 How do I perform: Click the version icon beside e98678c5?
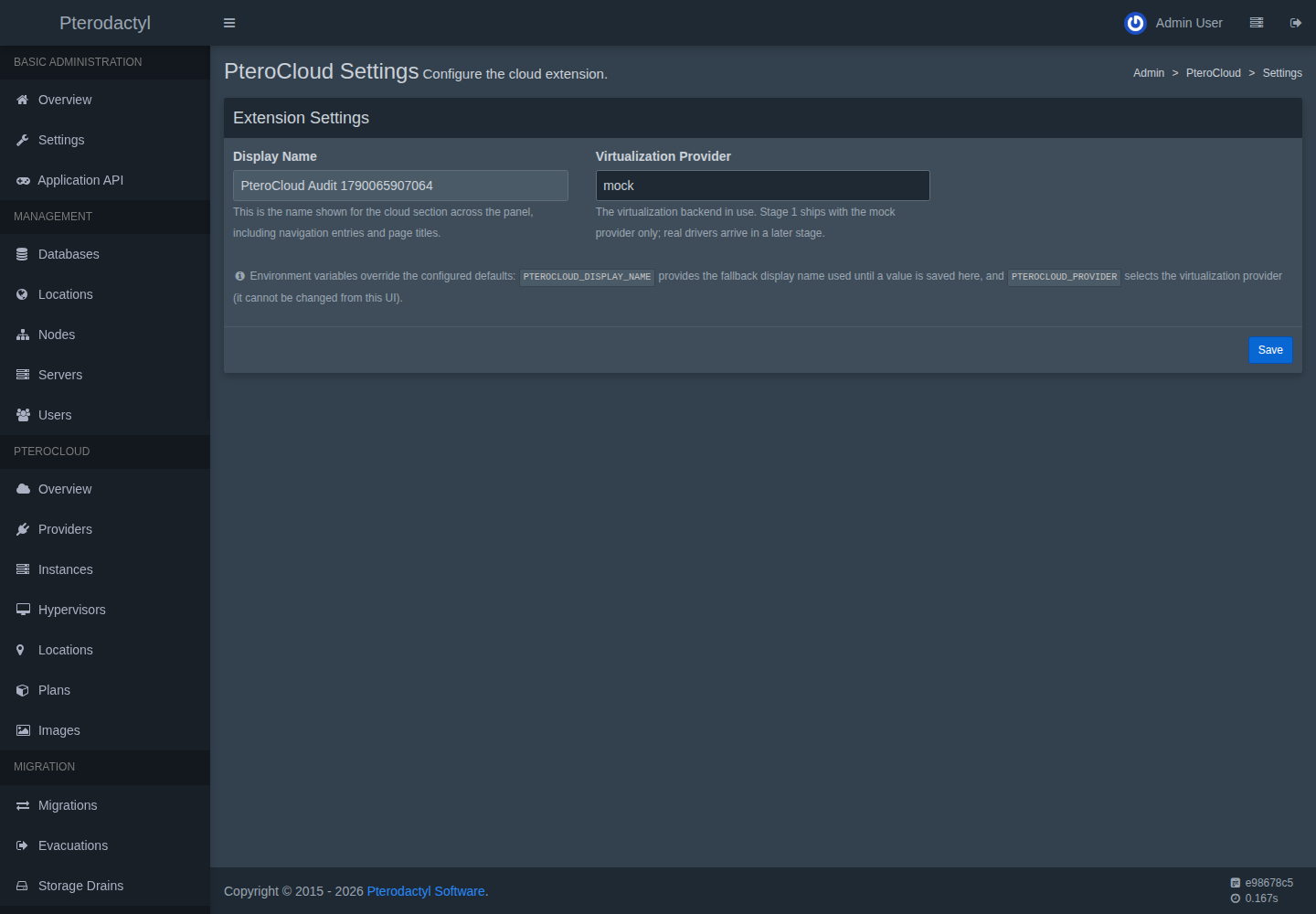point(1236,883)
